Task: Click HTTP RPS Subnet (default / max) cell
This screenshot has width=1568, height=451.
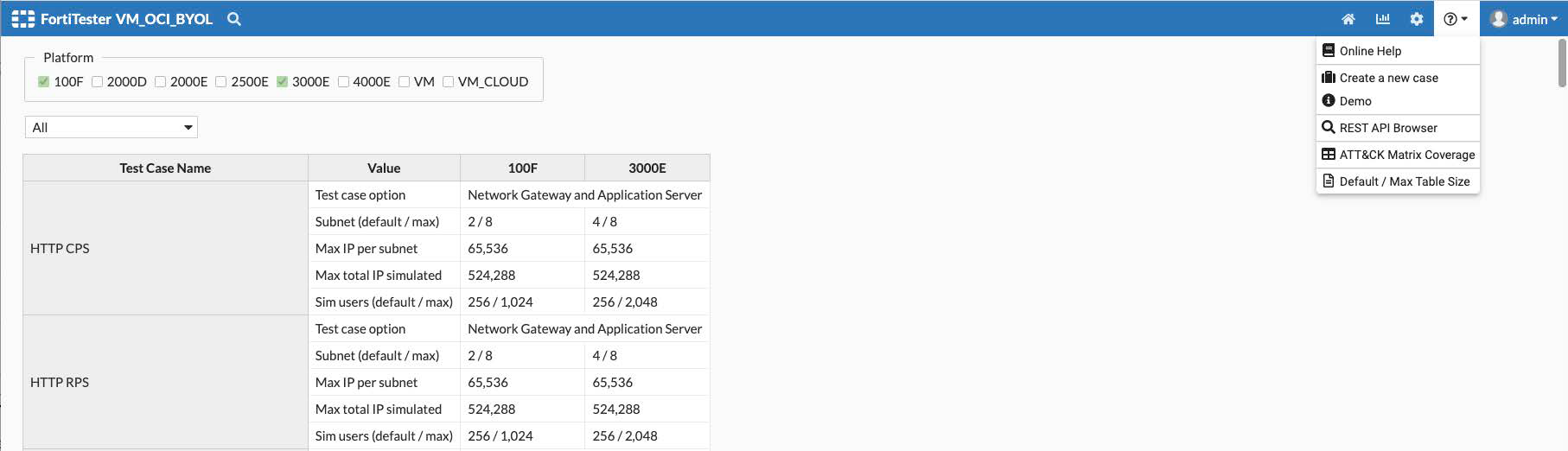Action: [384, 356]
